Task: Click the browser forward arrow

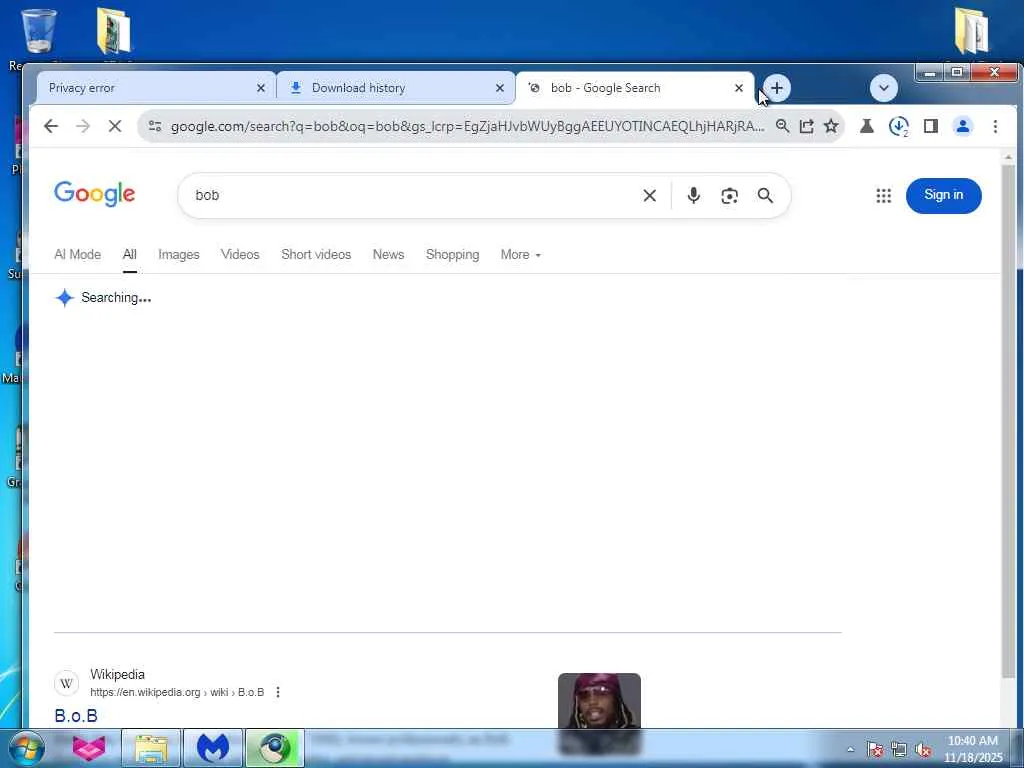Action: pyautogui.click(x=83, y=126)
